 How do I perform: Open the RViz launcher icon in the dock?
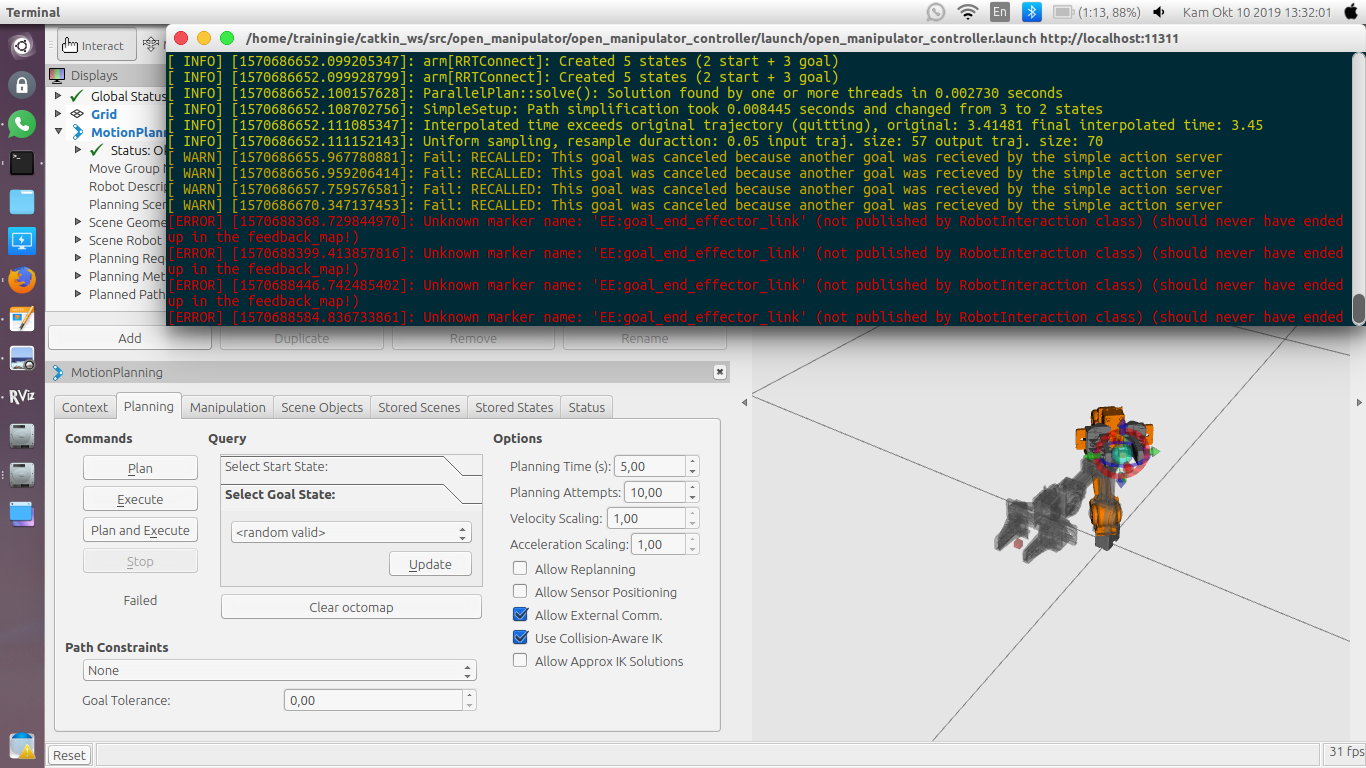point(22,397)
